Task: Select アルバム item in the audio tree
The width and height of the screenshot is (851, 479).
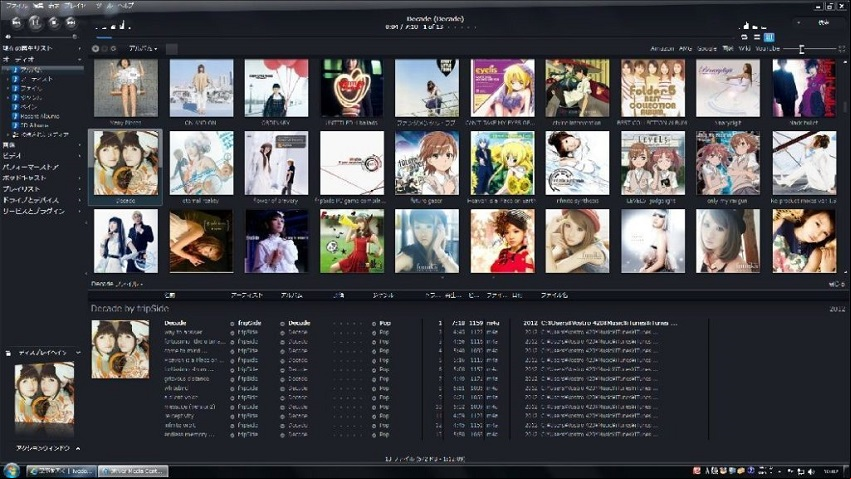Action: coord(31,70)
